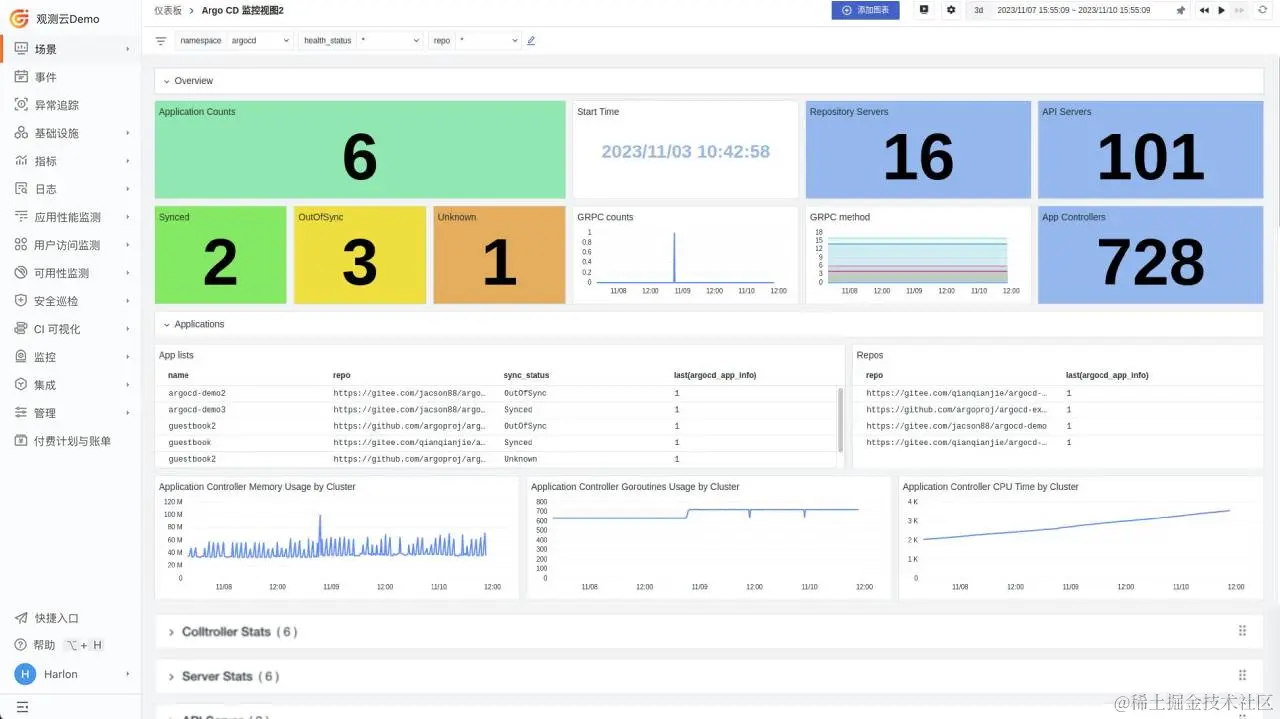The height and width of the screenshot is (719, 1280).
Task: Click the 应用性能监测 icon in sidebar
Action: pyautogui.click(x=21, y=217)
